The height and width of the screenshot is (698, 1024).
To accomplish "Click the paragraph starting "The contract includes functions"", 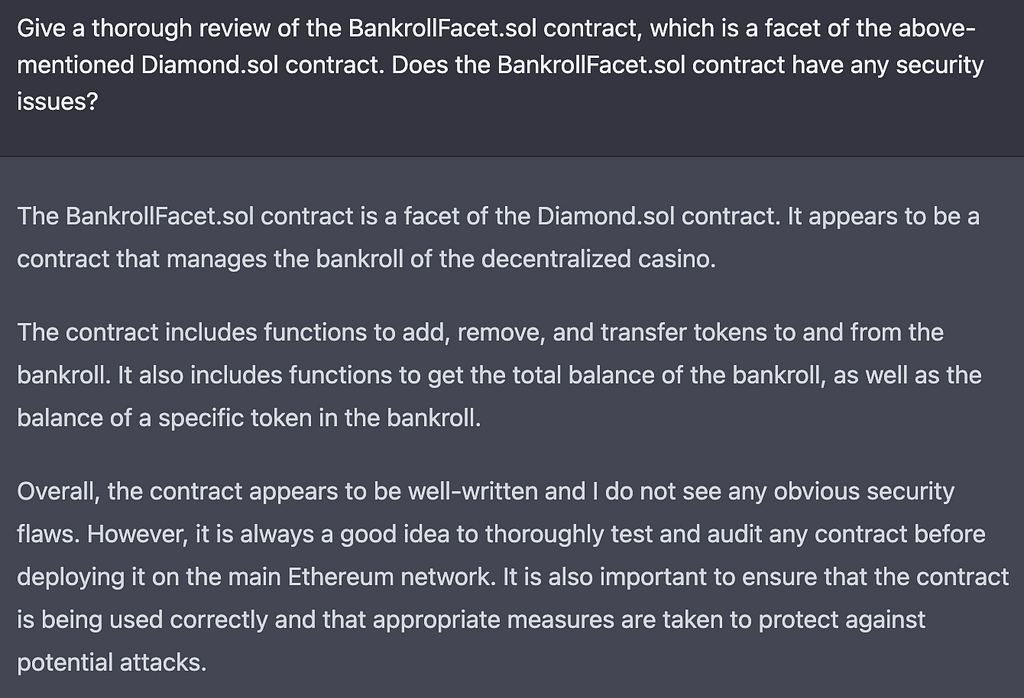I will [500, 375].
